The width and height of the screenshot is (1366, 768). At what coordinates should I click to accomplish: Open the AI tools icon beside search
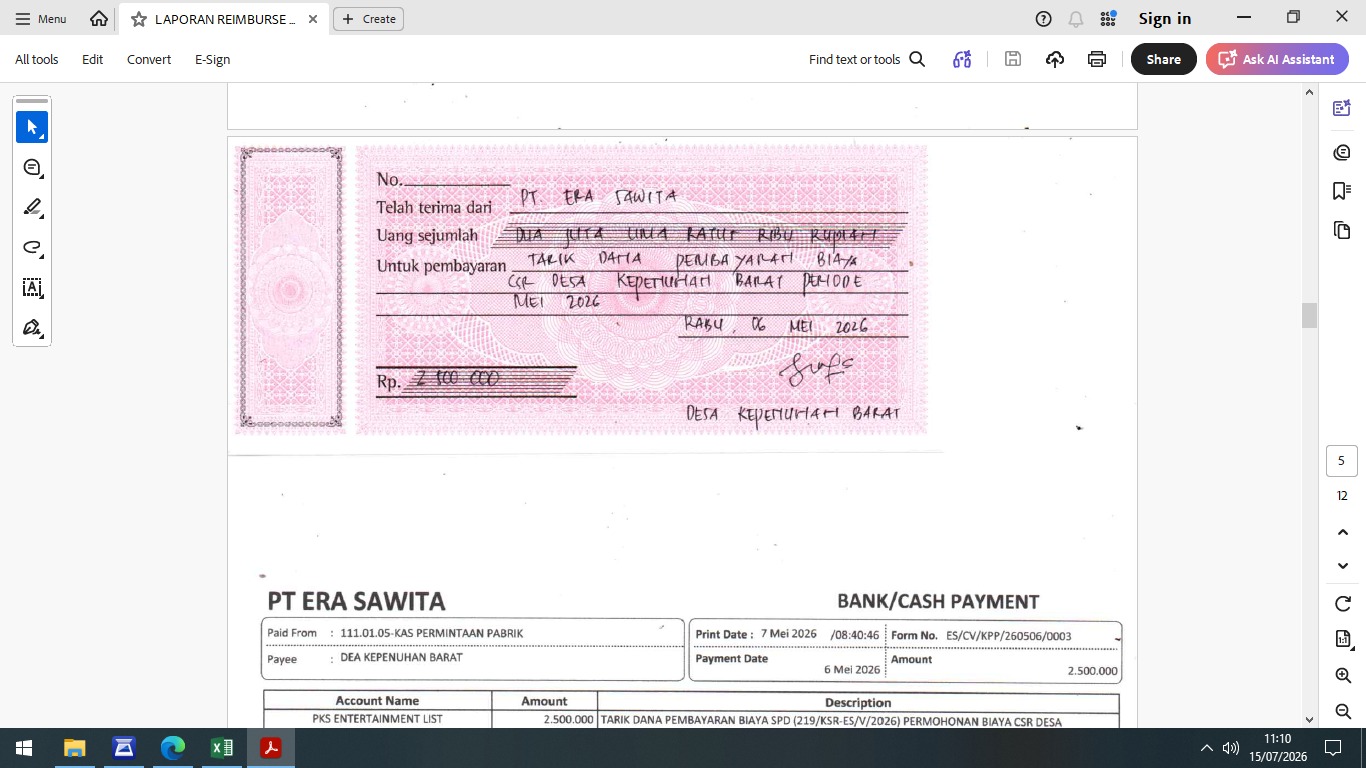(962, 59)
